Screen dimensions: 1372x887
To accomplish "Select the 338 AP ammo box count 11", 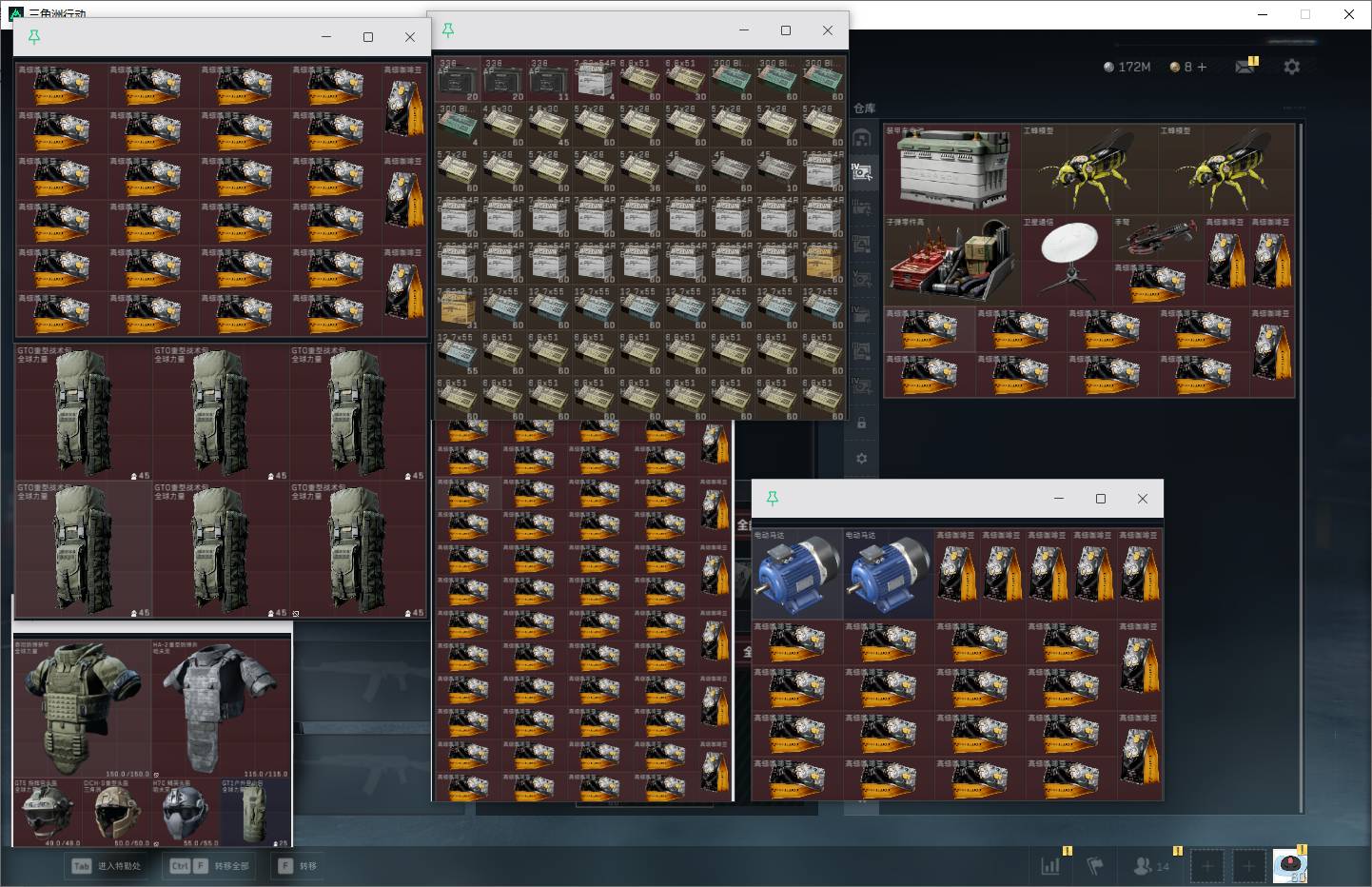I will click(550, 79).
